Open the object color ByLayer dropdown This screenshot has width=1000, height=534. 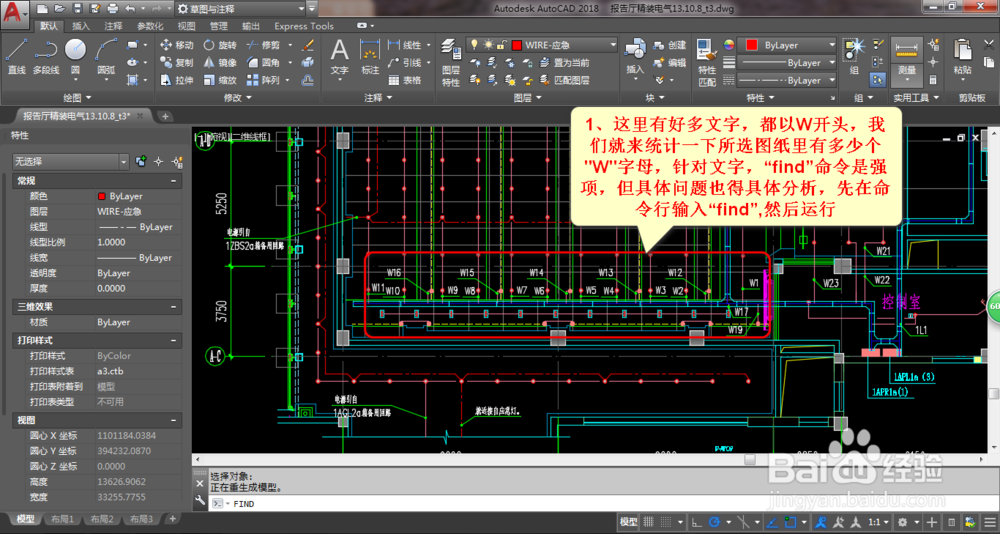[x=787, y=45]
